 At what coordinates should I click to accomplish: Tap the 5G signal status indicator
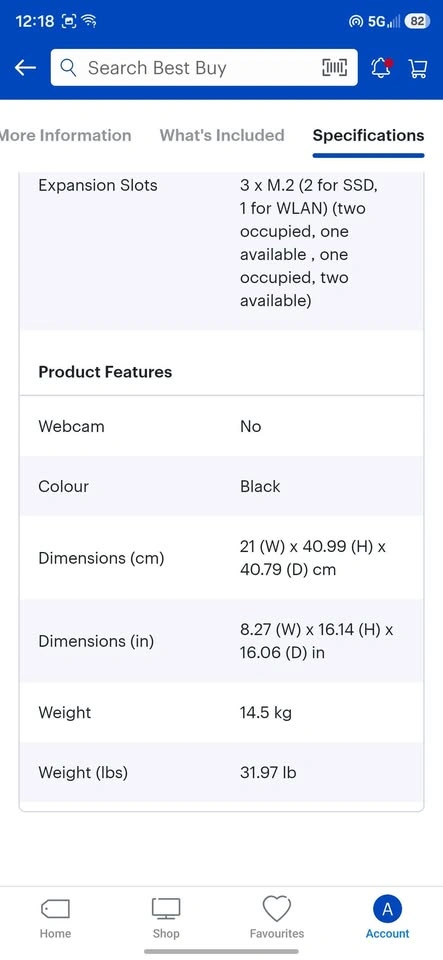click(x=384, y=21)
